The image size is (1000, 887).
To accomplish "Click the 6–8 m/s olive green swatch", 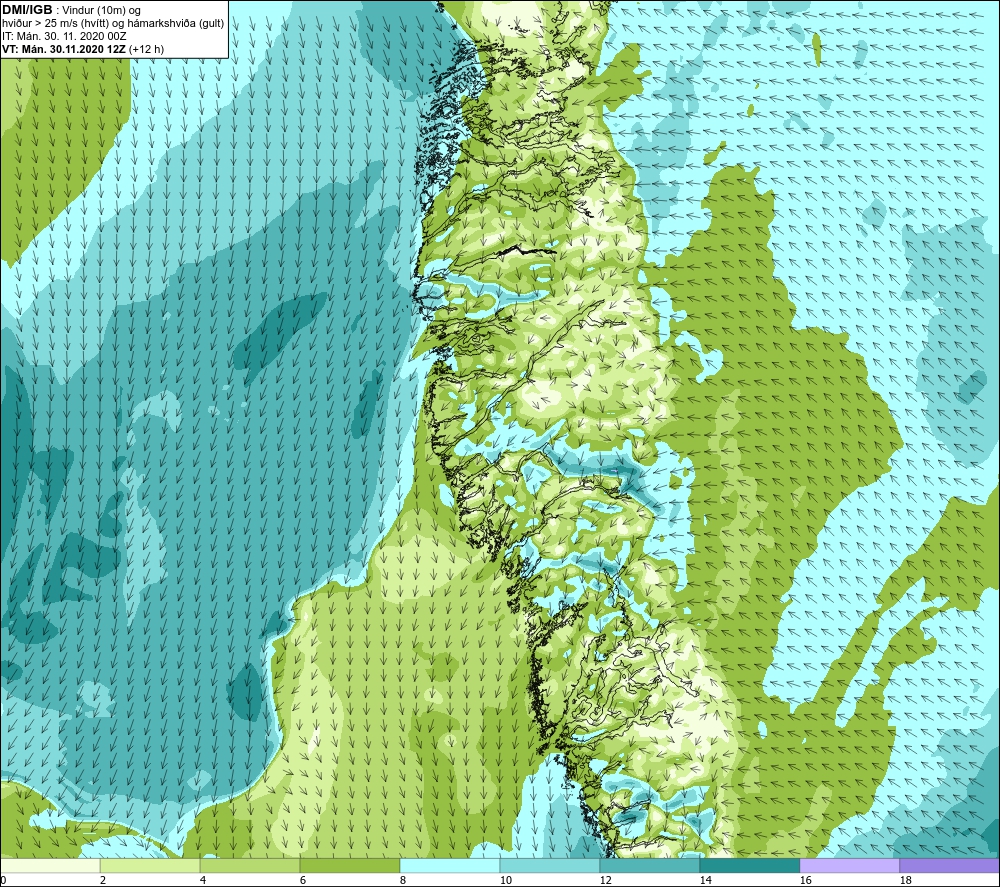I will tap(350, 865).
